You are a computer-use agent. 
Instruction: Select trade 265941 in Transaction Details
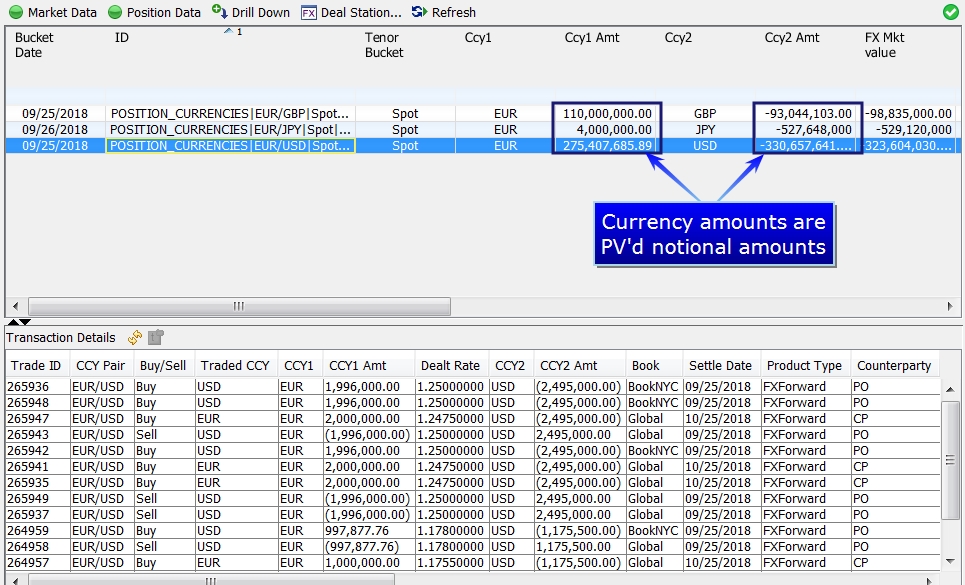(473, 466)
